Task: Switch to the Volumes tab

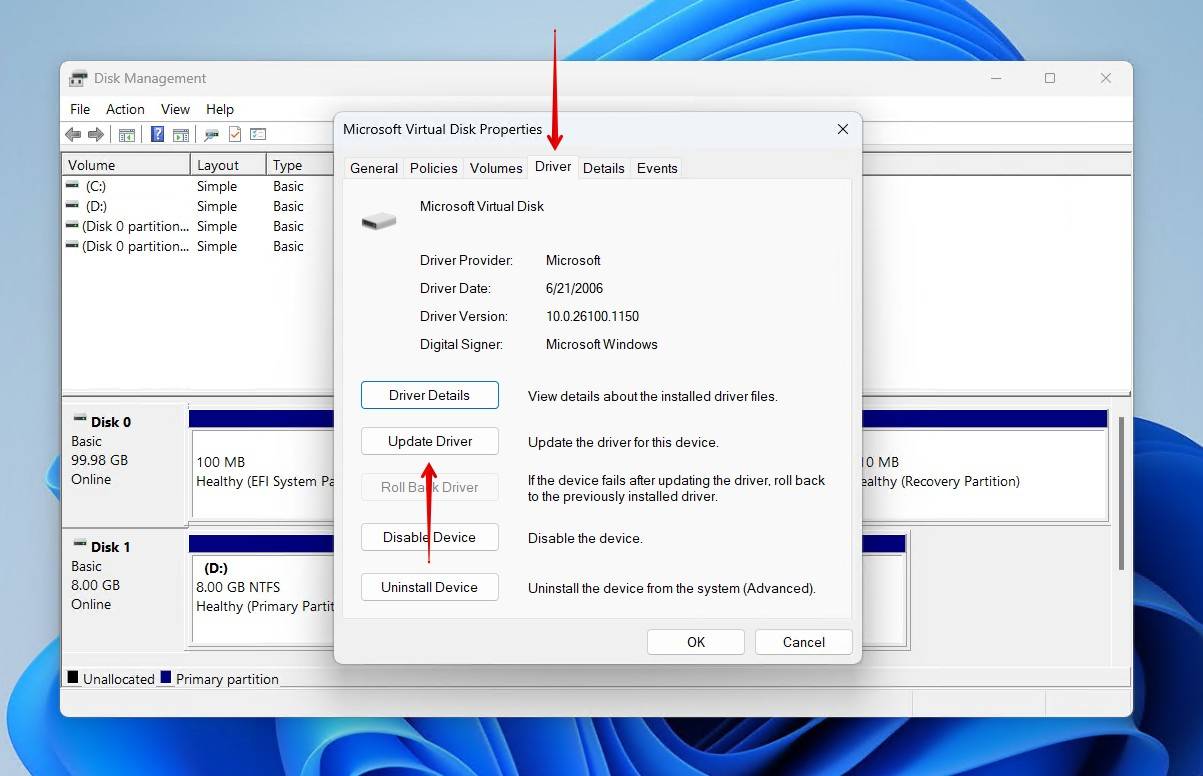Action: (x=496, y=168)
